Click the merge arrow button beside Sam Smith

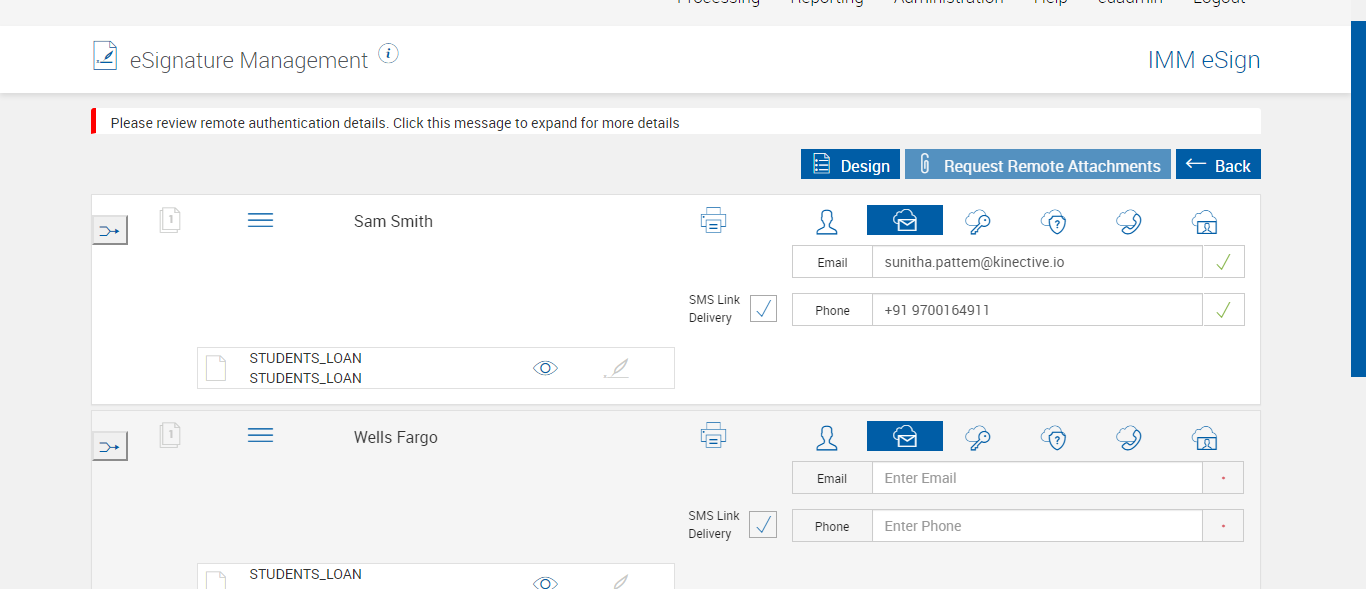click(x=110, y=231)
